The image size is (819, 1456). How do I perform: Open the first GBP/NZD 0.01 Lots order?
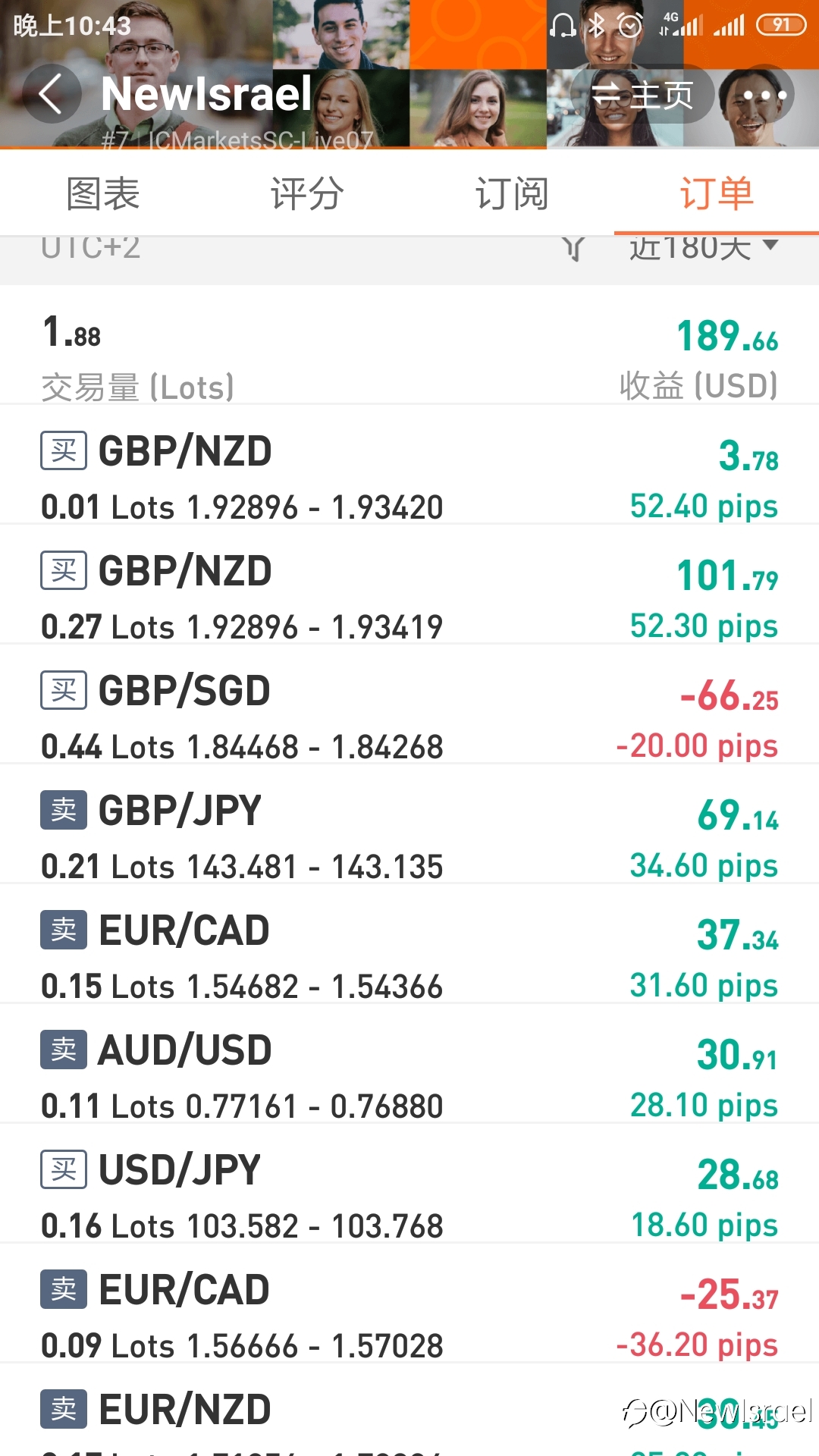click(x=409, y=465)
